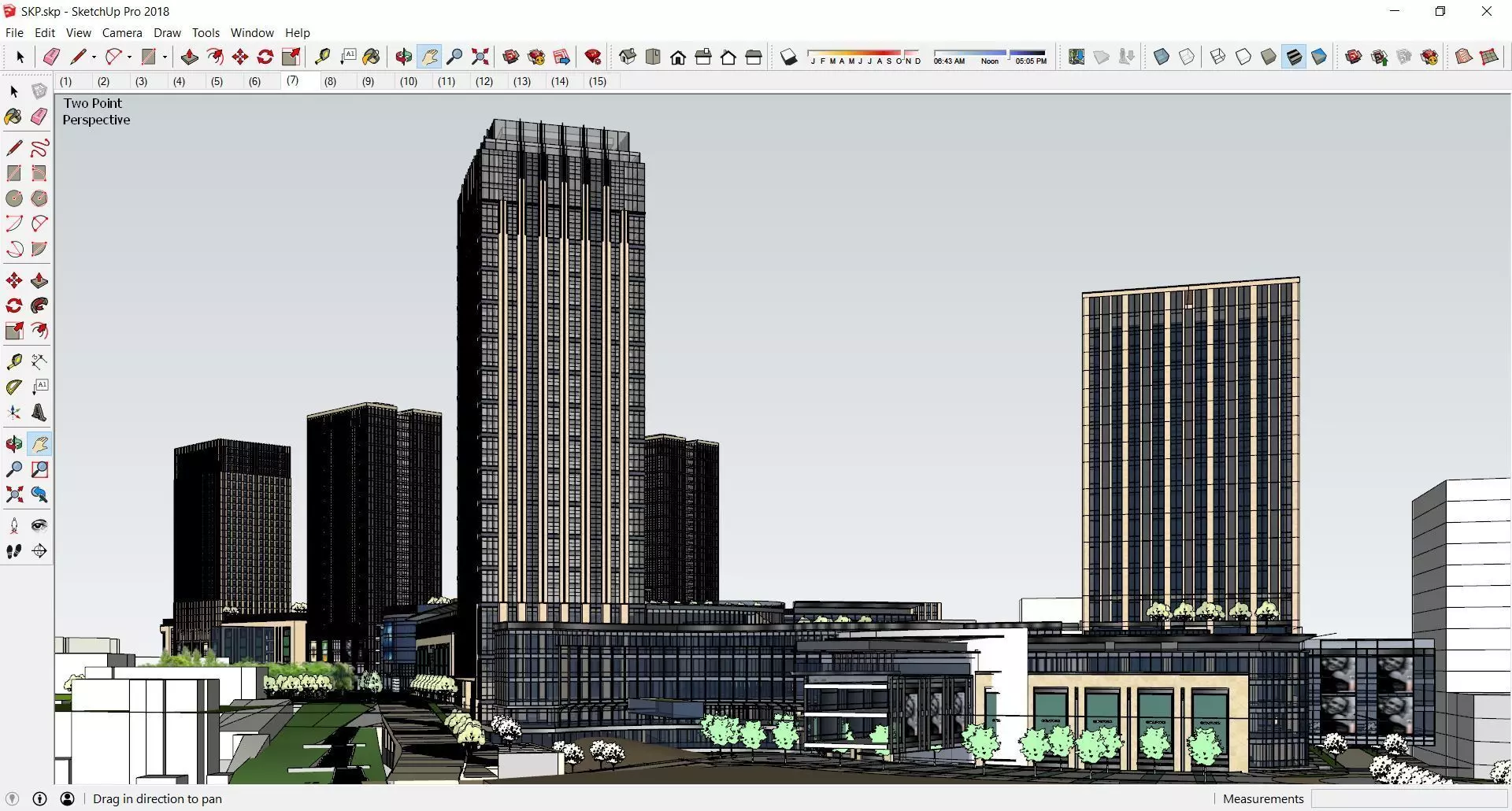This screenshot has height=811, width=1512.
Task: Click the Send to LayOut icon
Action: 562,57
